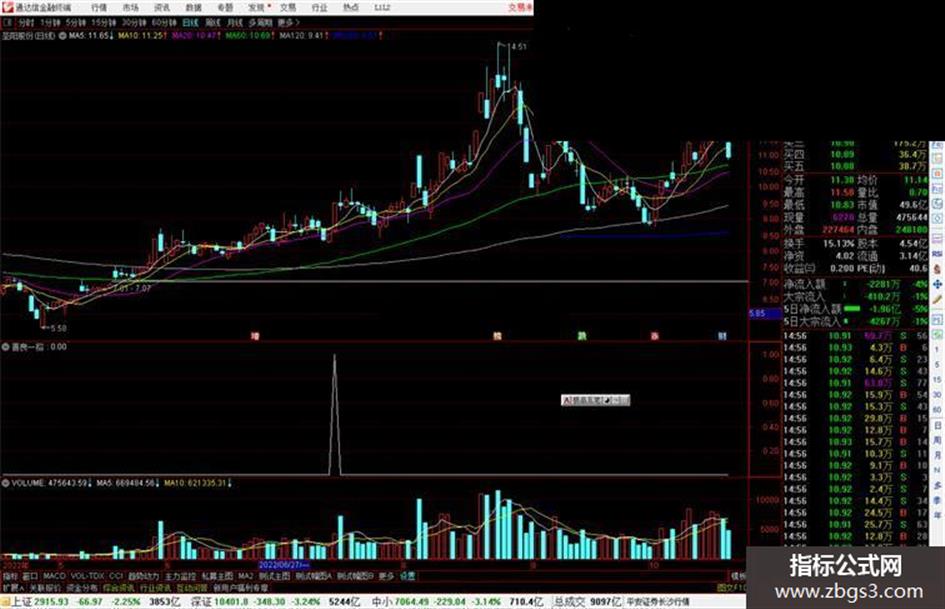Open the 数据 menu
The height and width of the screenshot is (609, 945).
coord(193,7)
